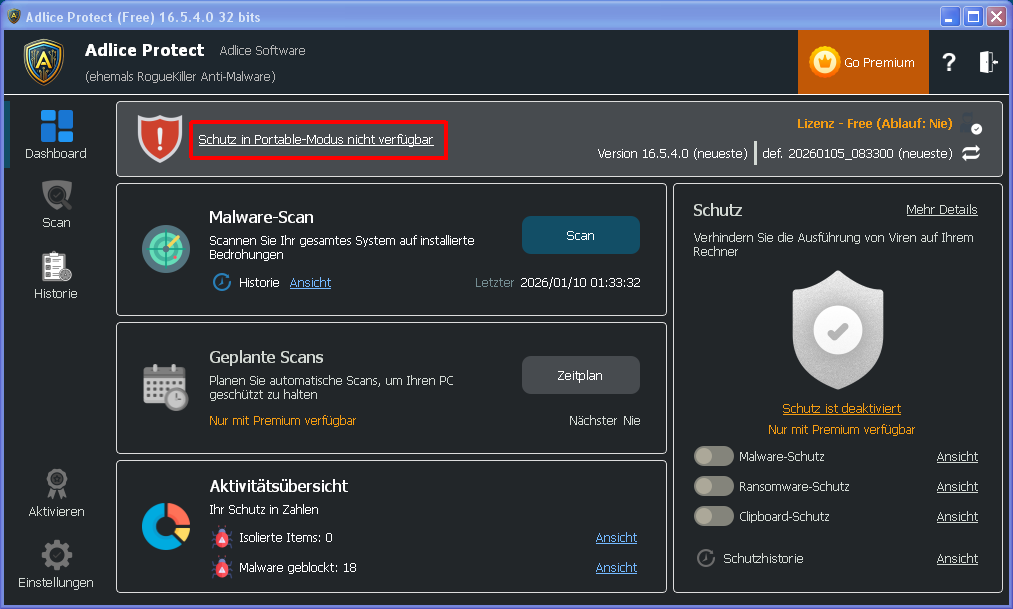This screenshot has width=1013, height=609.
Task: Start a scan with the Scan button
Action: tap(581, 235)
